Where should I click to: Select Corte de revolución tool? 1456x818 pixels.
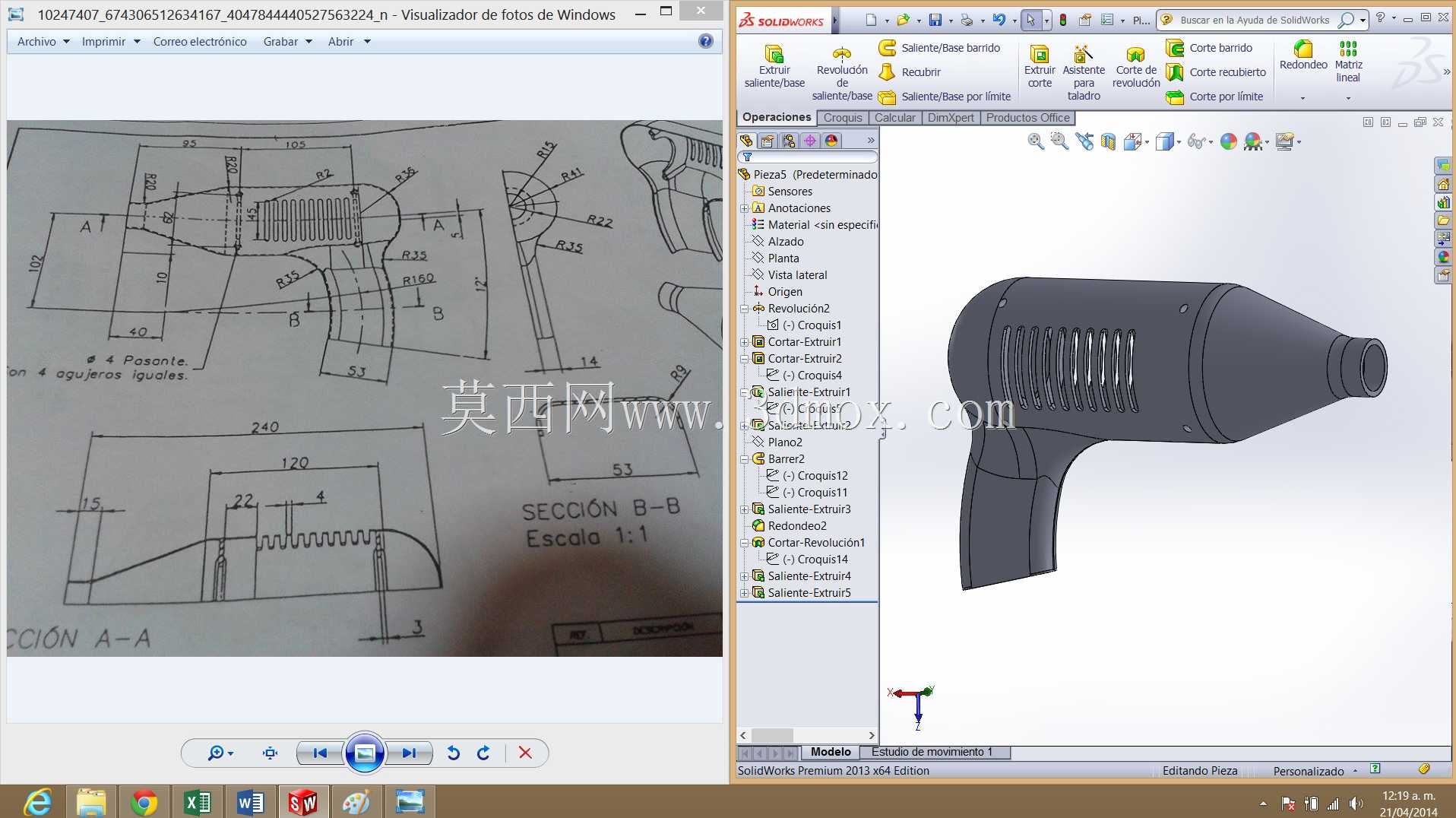coord(1136,66)
